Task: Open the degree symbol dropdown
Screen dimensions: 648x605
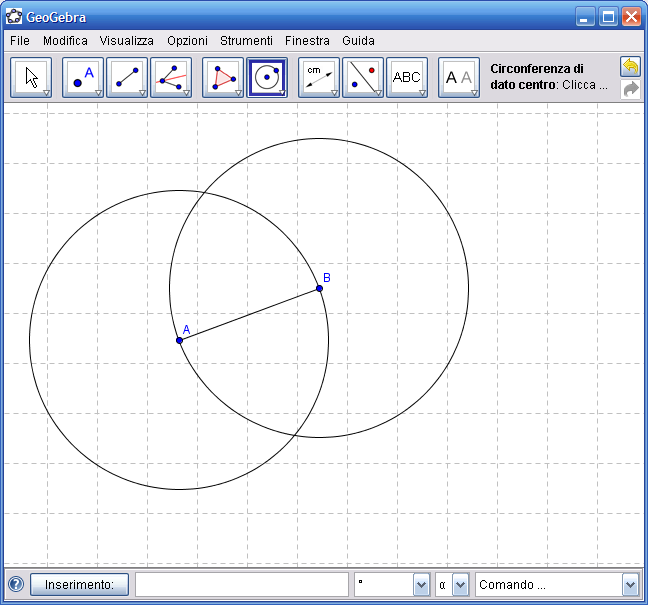Action: [x=421, y=585]
